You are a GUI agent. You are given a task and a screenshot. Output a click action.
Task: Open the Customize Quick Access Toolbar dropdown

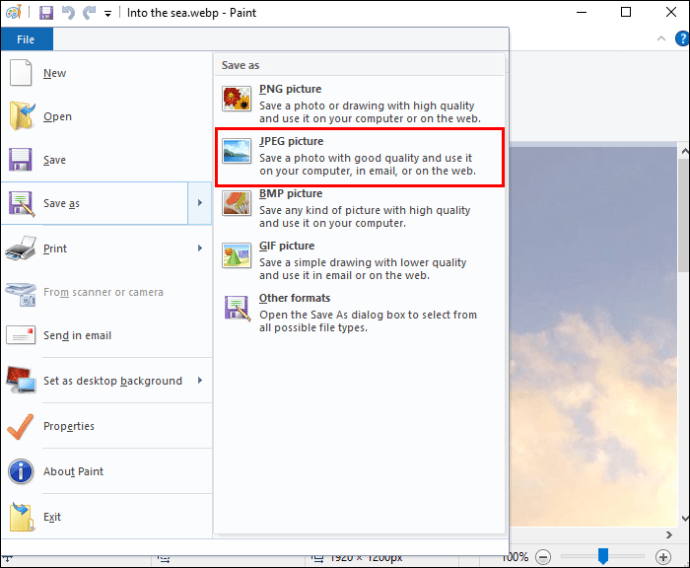[x=108, y=14]
